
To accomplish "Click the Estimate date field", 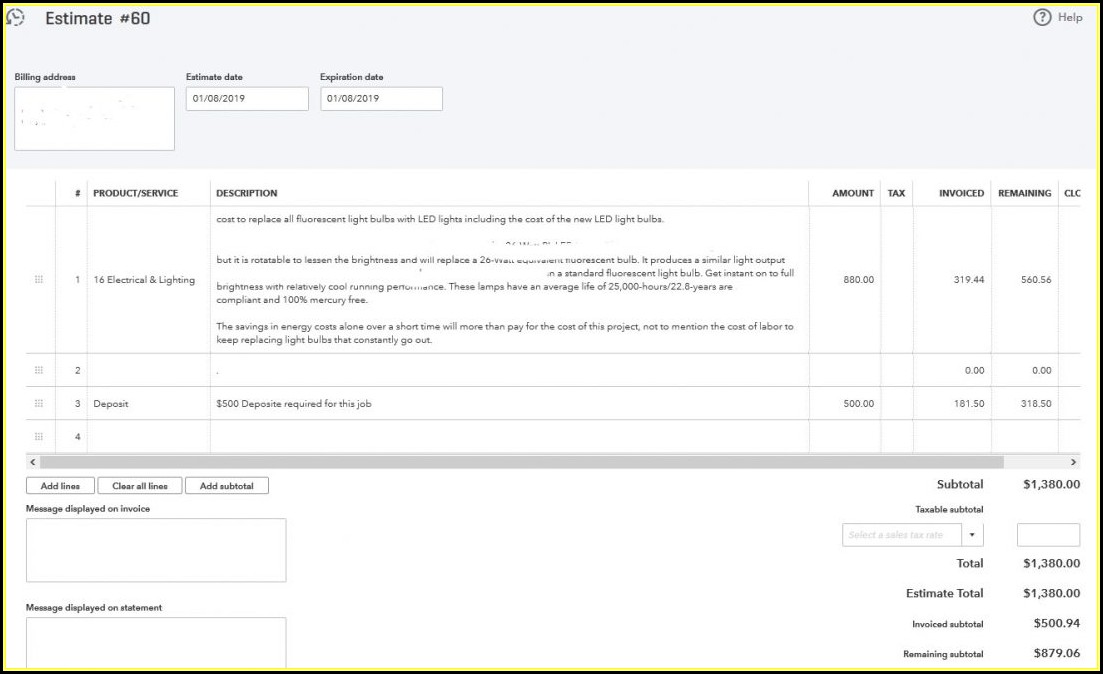I will tap(247, 99).
